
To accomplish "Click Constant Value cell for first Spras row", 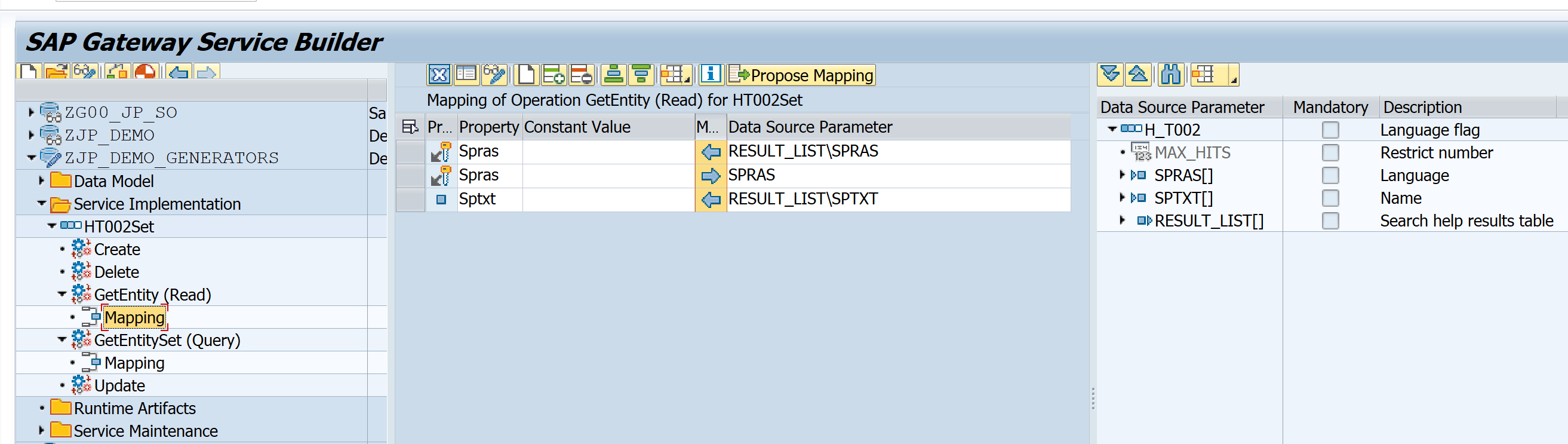I will click(608, 152).
